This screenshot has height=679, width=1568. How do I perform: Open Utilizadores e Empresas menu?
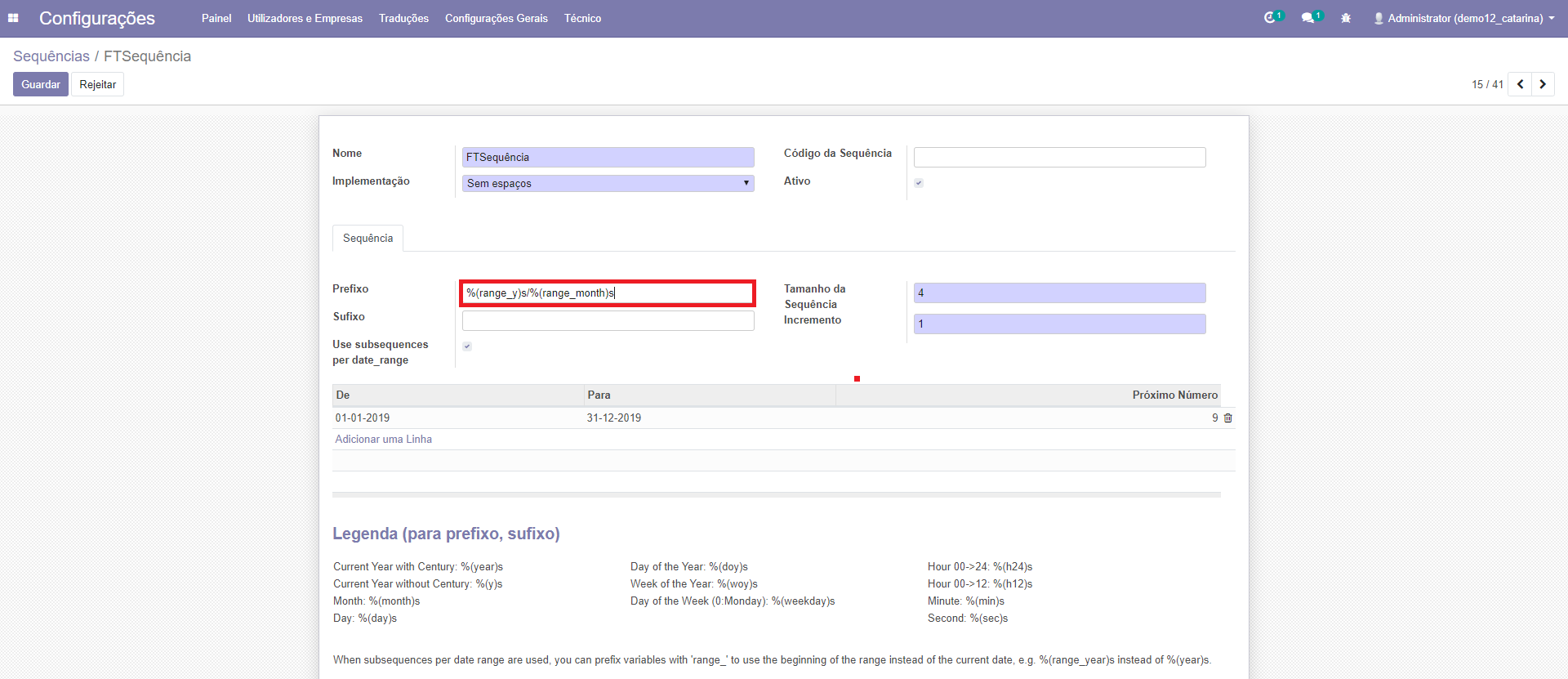pyautogui.click(x=305, y=18)
